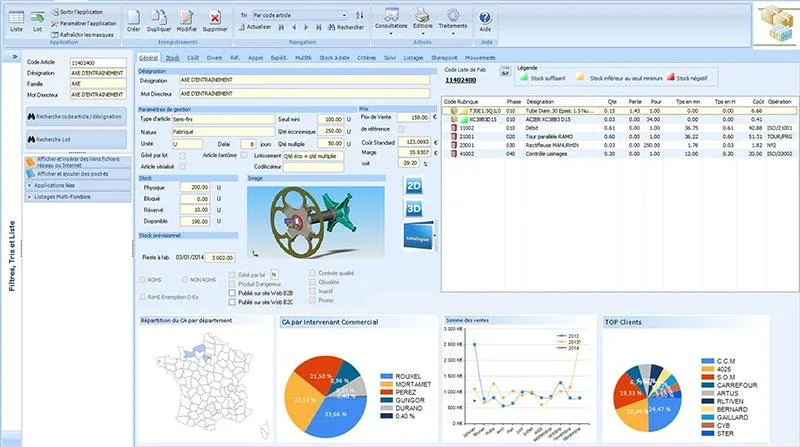Viewport: 800px width, 447px height.
Task: Go to the last record
Action: pos(318,28)
